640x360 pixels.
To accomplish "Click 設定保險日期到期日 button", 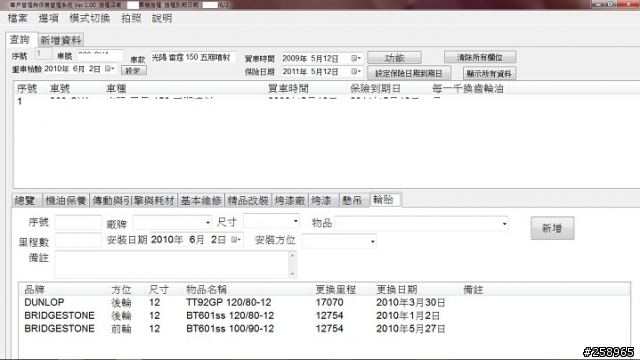I will 409,73.
